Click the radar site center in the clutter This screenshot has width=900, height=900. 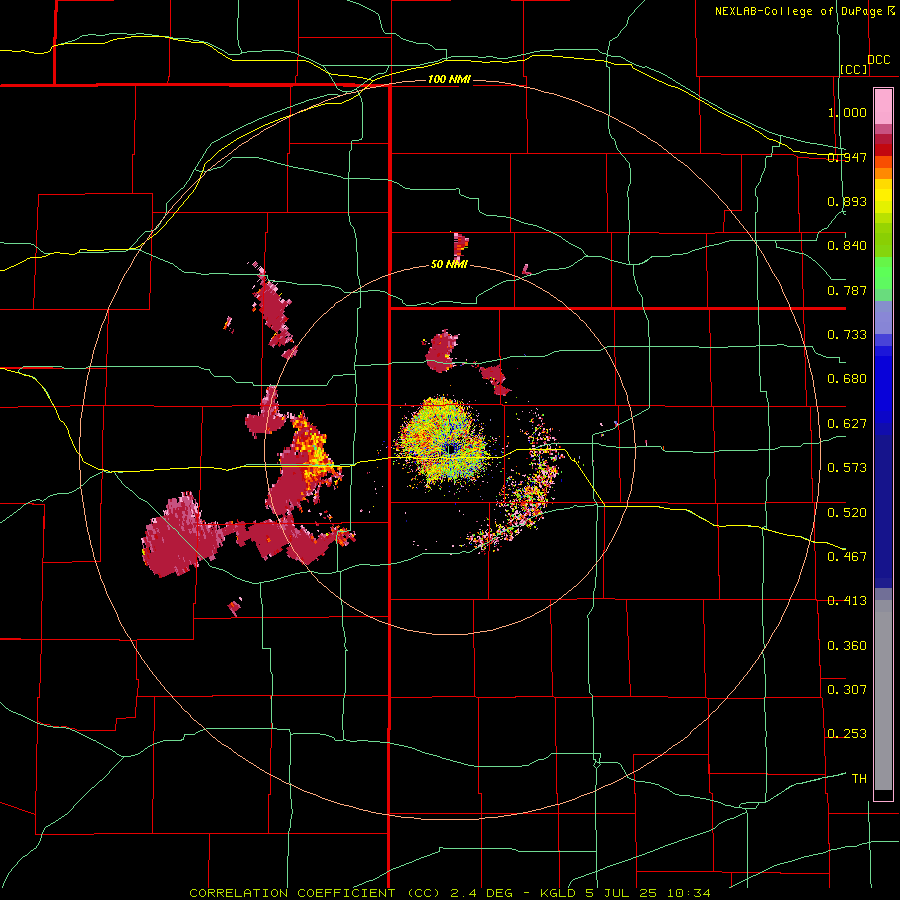click(451, 449)
